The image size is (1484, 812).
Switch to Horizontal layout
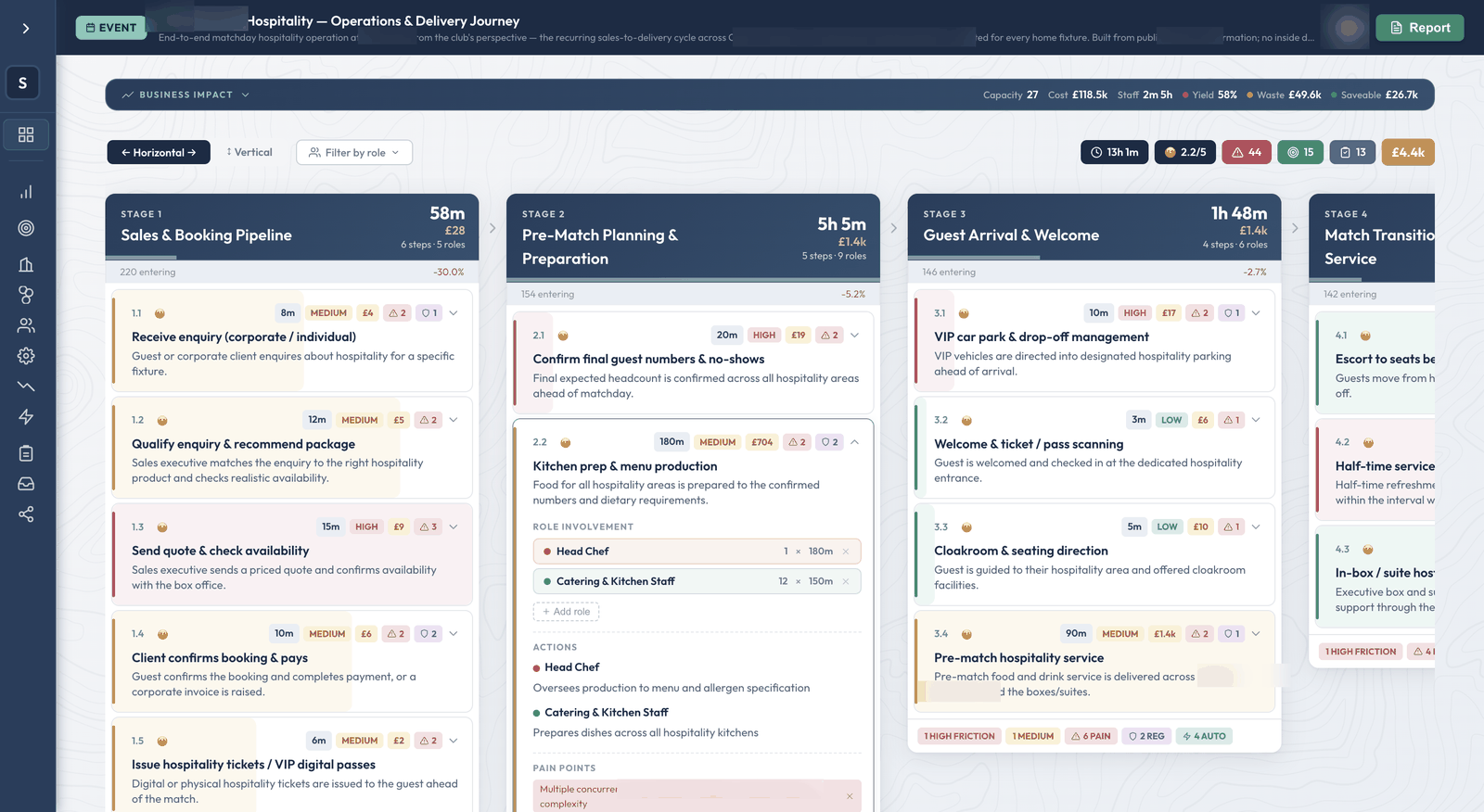point(159,152)
